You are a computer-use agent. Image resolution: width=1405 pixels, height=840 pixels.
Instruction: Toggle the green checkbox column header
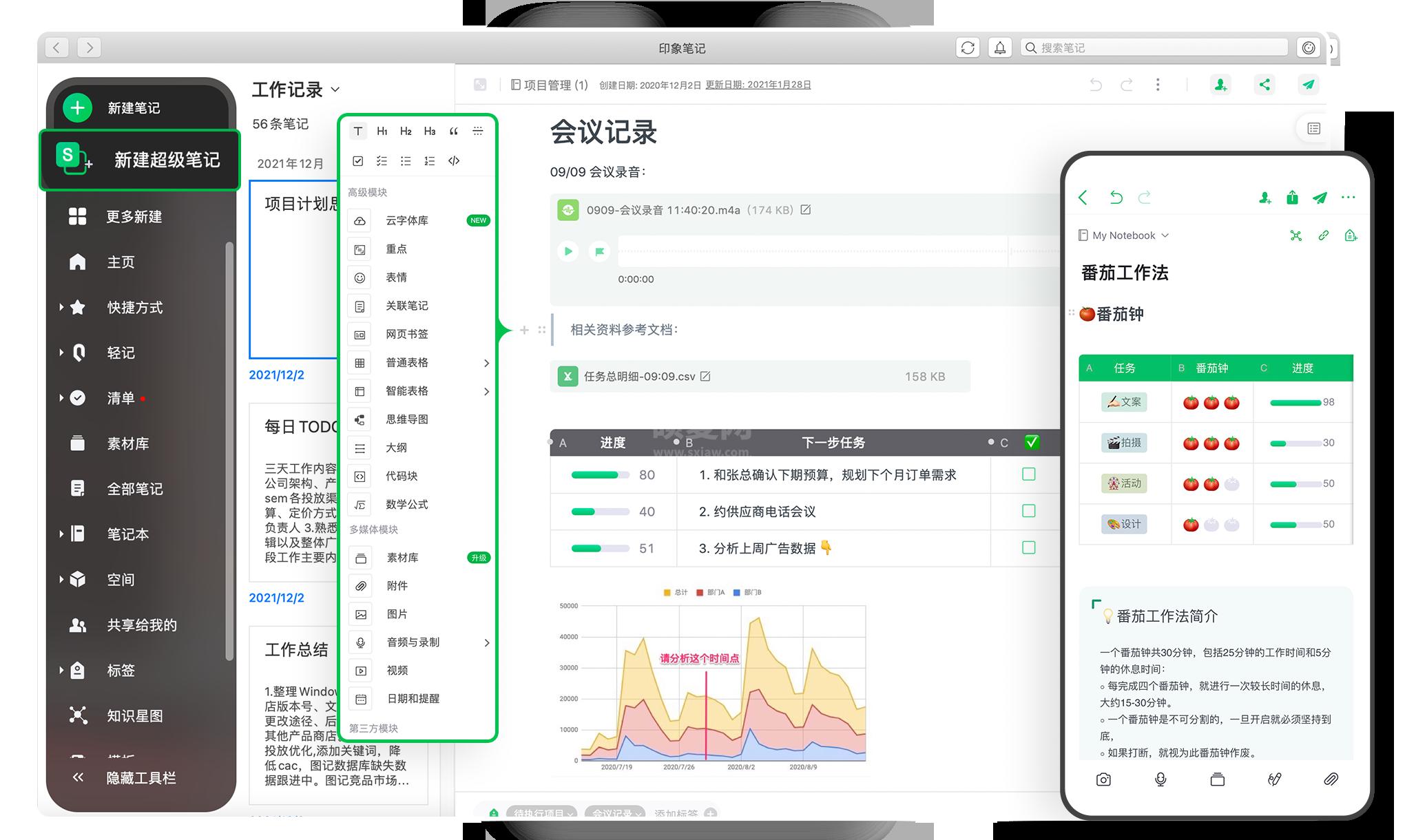pos(1031,442)
